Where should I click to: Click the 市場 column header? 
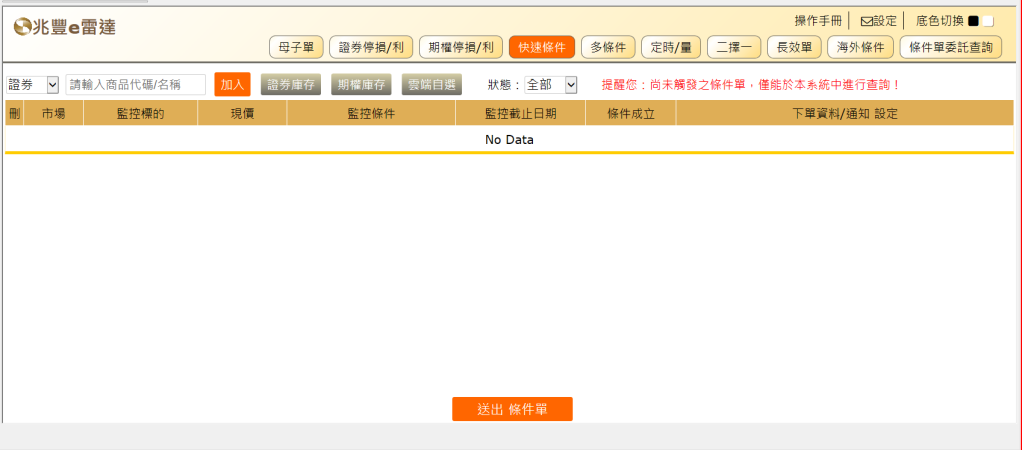53,113
